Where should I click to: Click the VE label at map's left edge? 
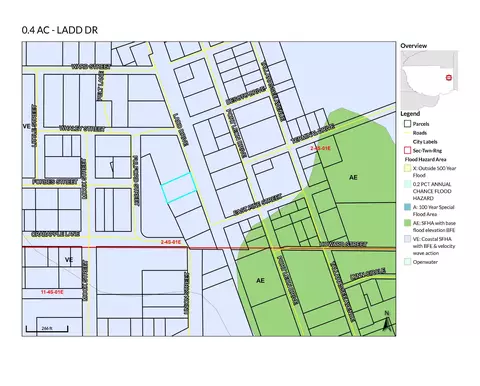tap(26, 126)
